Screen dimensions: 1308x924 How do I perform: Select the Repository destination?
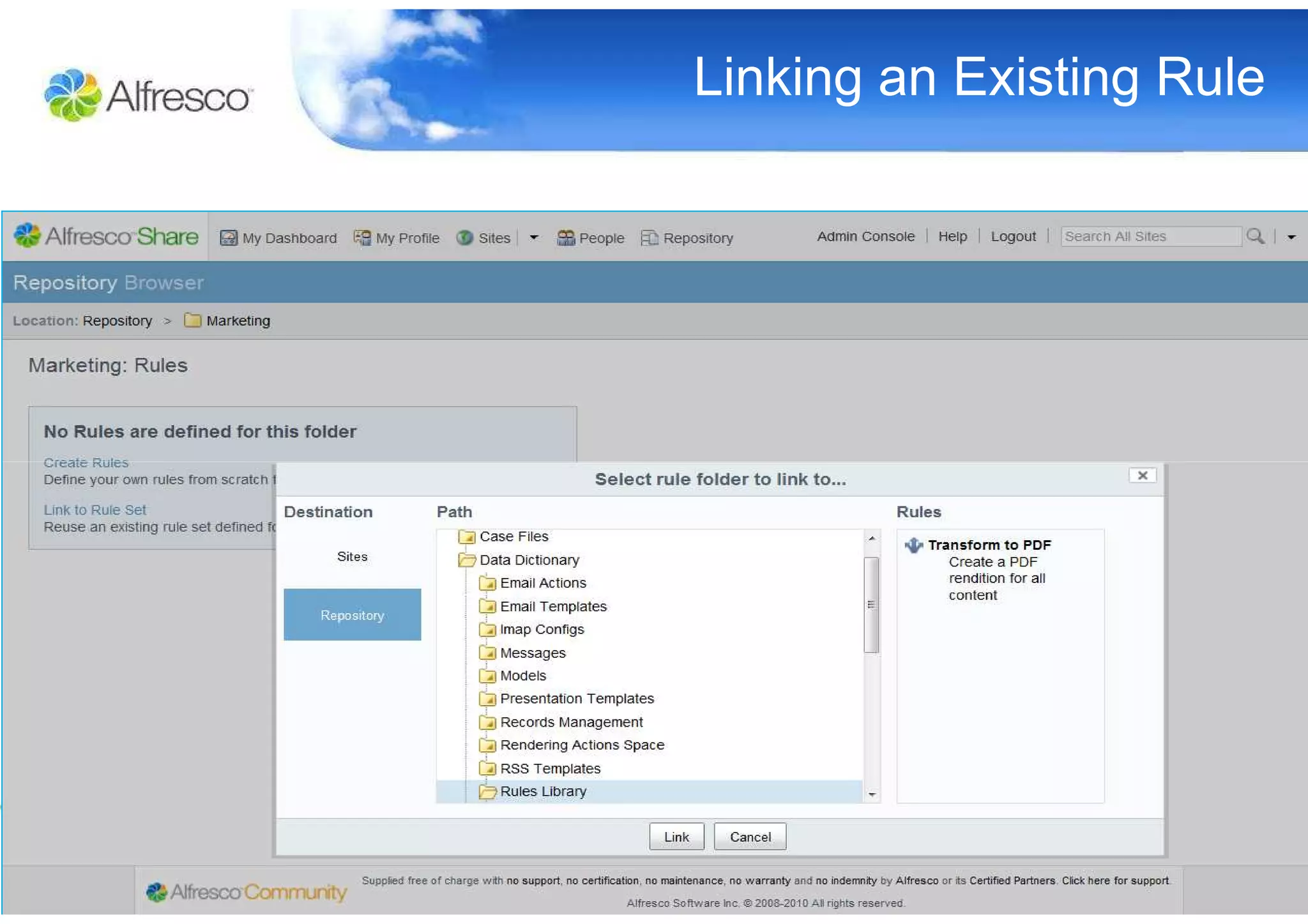click(x=352, y=614)
